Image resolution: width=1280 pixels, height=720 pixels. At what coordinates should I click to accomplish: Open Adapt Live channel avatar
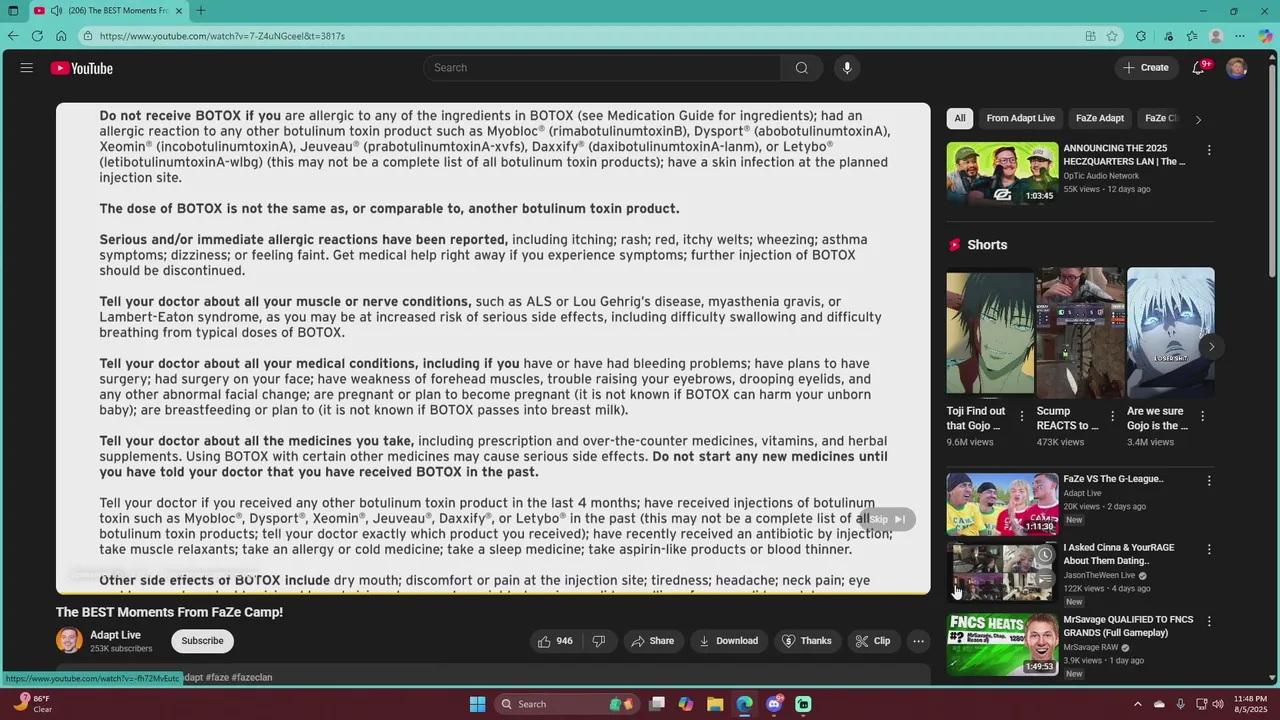click(x=69, y=641)
